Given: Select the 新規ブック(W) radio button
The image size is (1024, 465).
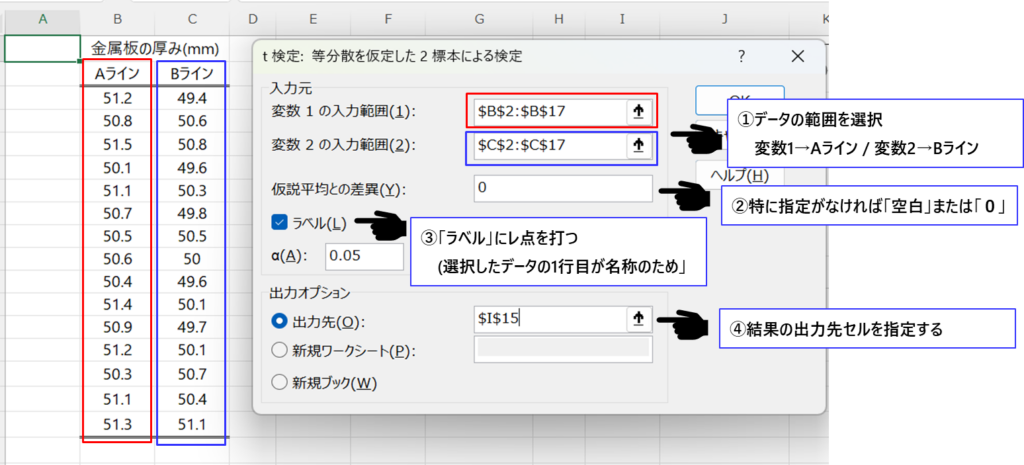Looking at the screenshot, I should [279, 381].
